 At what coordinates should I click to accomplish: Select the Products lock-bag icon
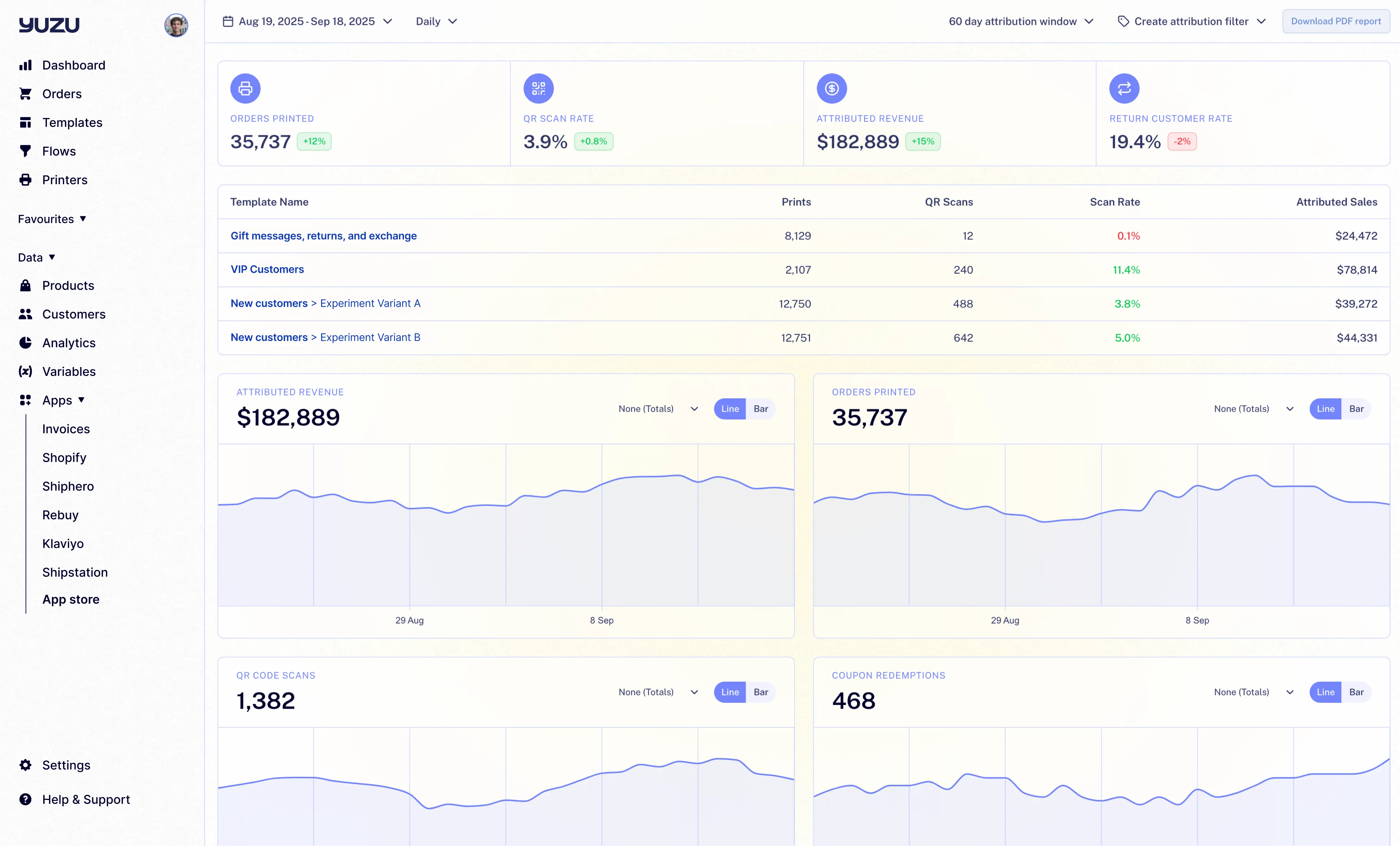click(26, 285)
